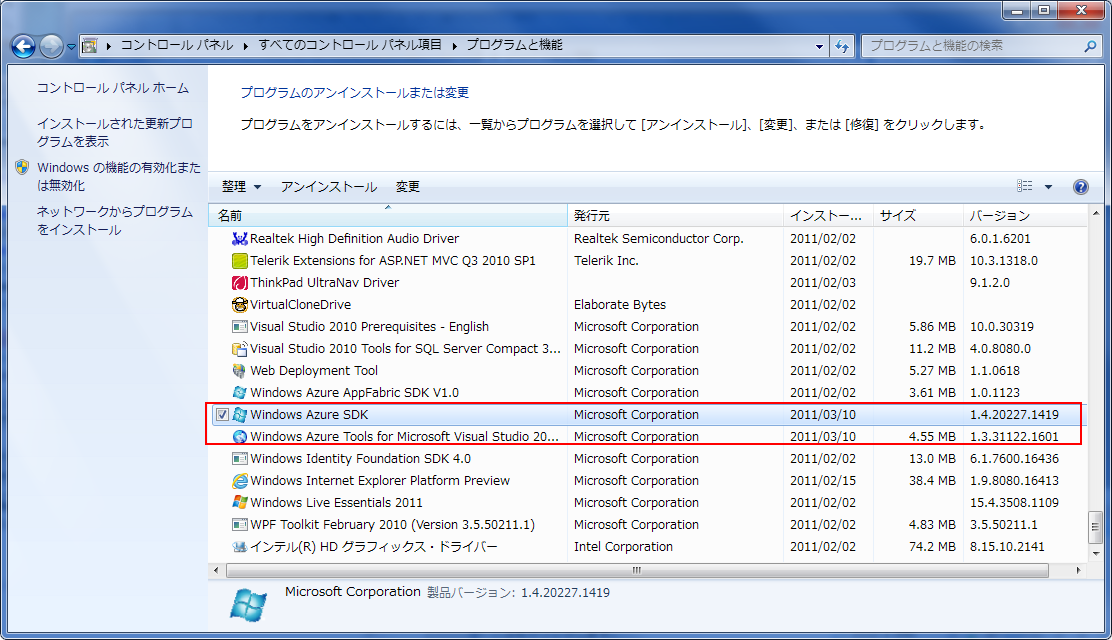
Task: Click Windows Live Essentials 2011 icon
Action: pyautogui.click(x=240, y=502)
